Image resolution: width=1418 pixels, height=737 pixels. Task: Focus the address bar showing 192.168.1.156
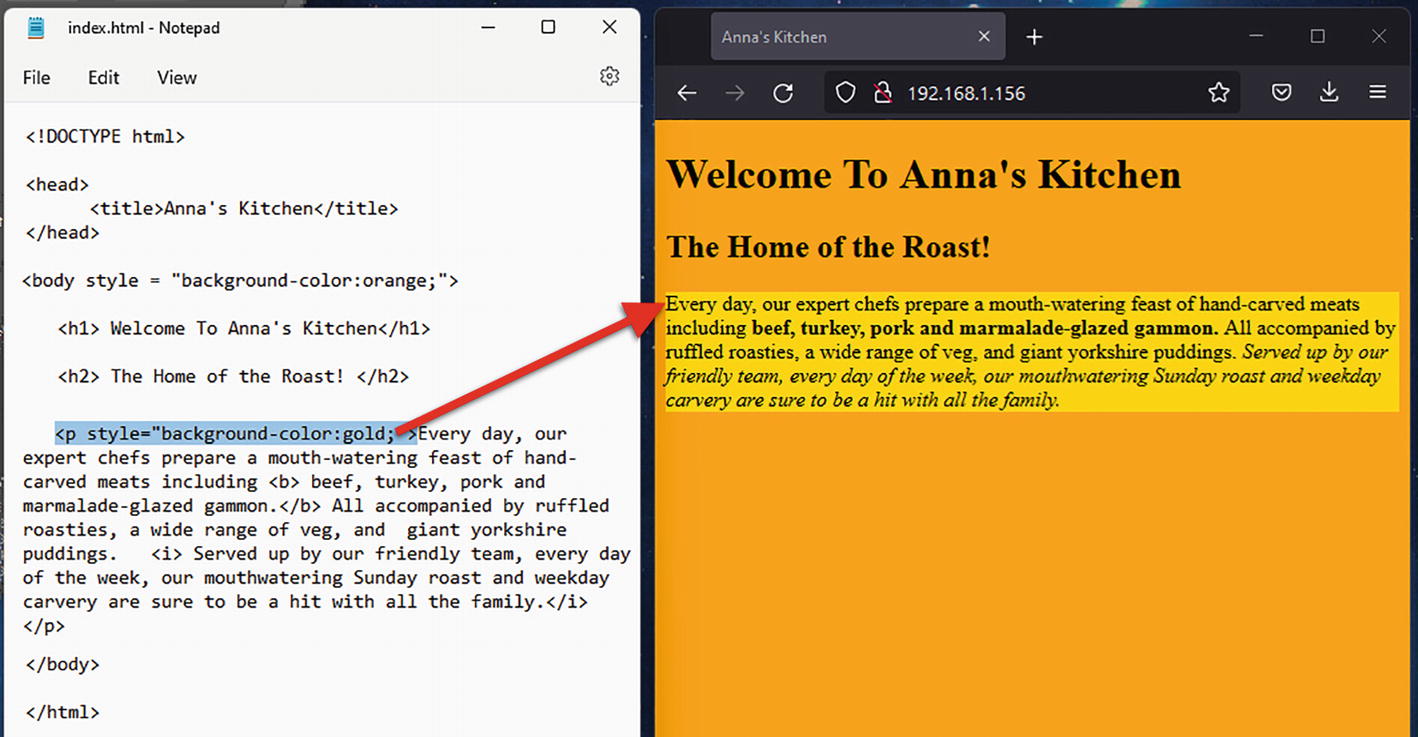pos(1040,93)
